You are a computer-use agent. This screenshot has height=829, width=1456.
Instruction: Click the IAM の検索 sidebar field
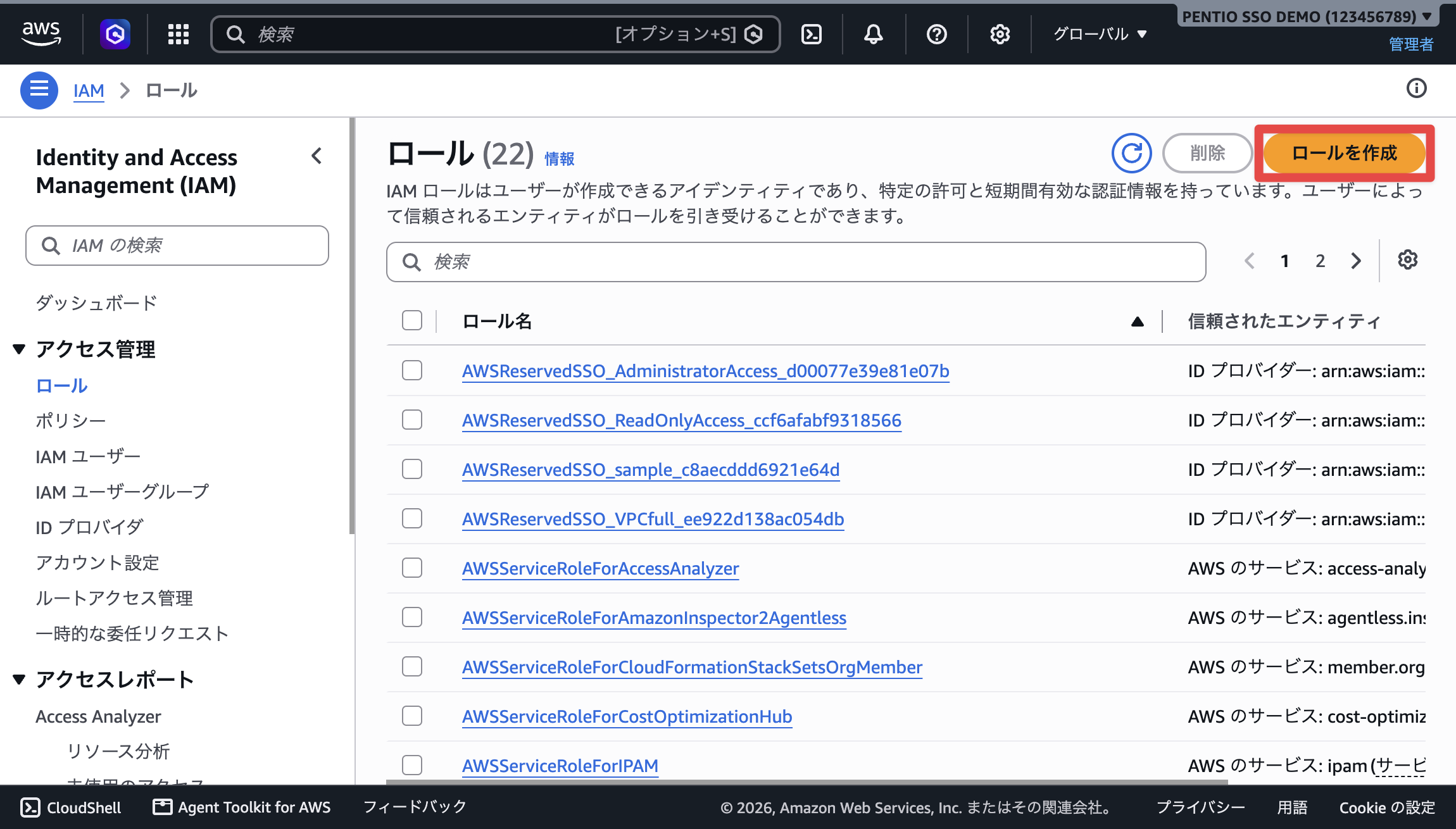tap(177, 246)
